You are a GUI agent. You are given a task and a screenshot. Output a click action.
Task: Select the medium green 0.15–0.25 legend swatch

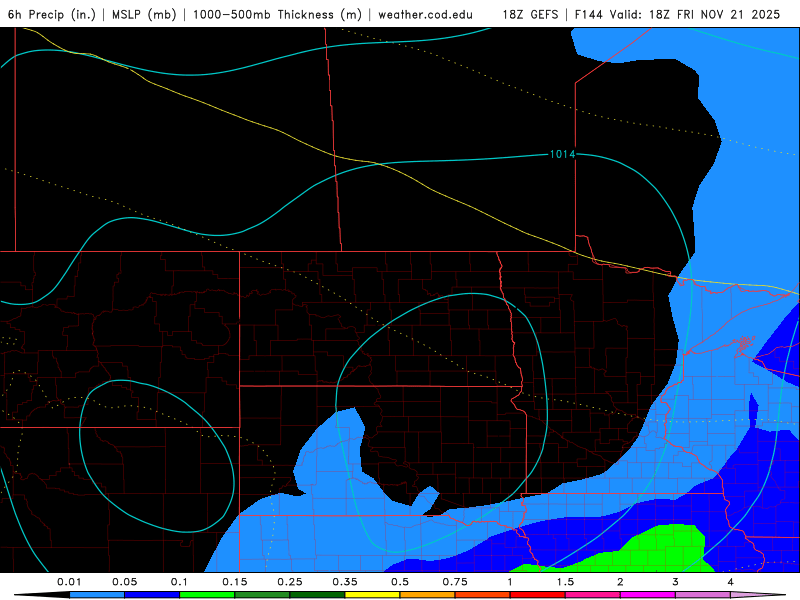[x=262, y=595]
